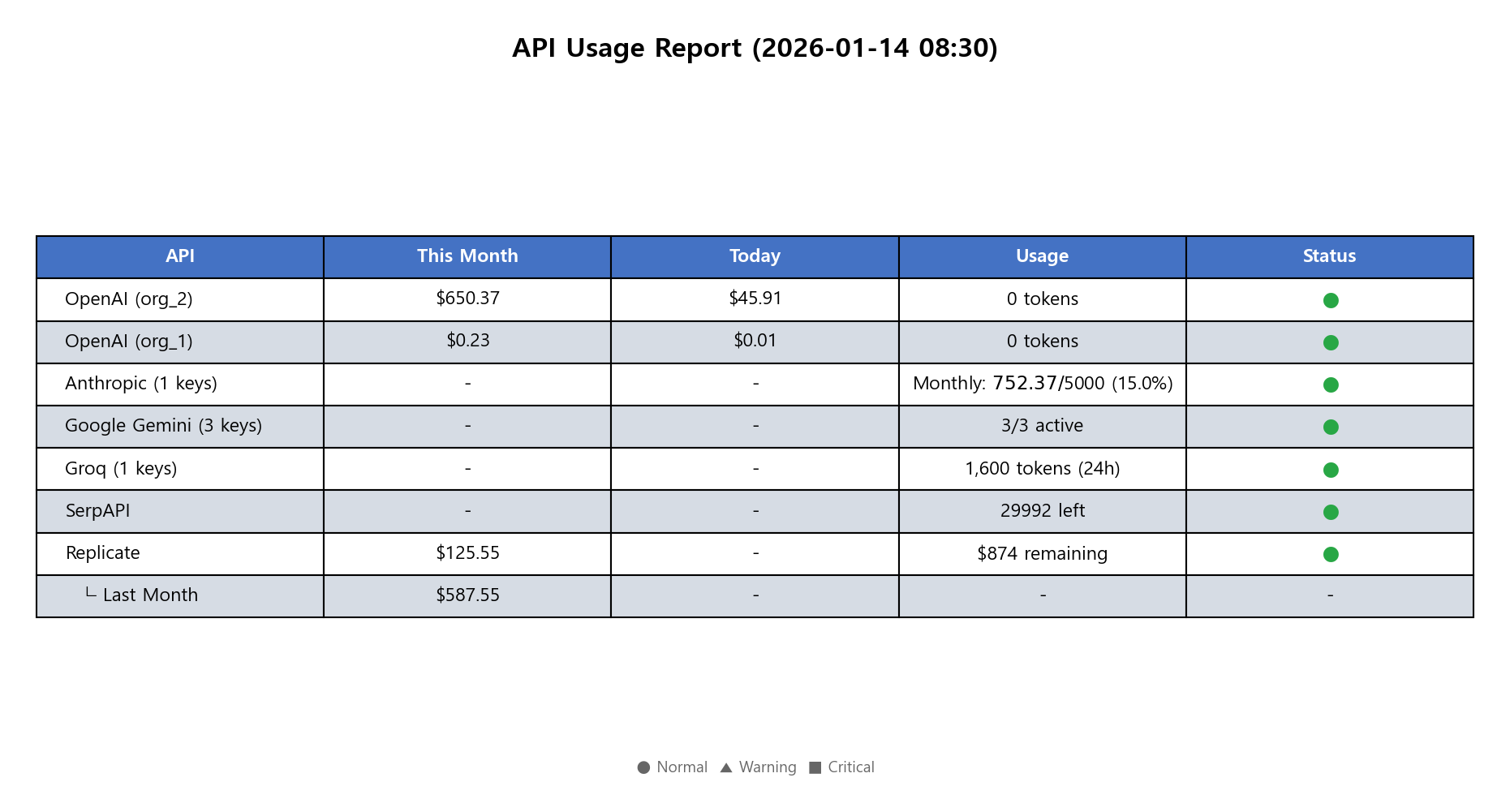
Task: Click the $650.37 monthly cost cell
Action: coord(467,299)
